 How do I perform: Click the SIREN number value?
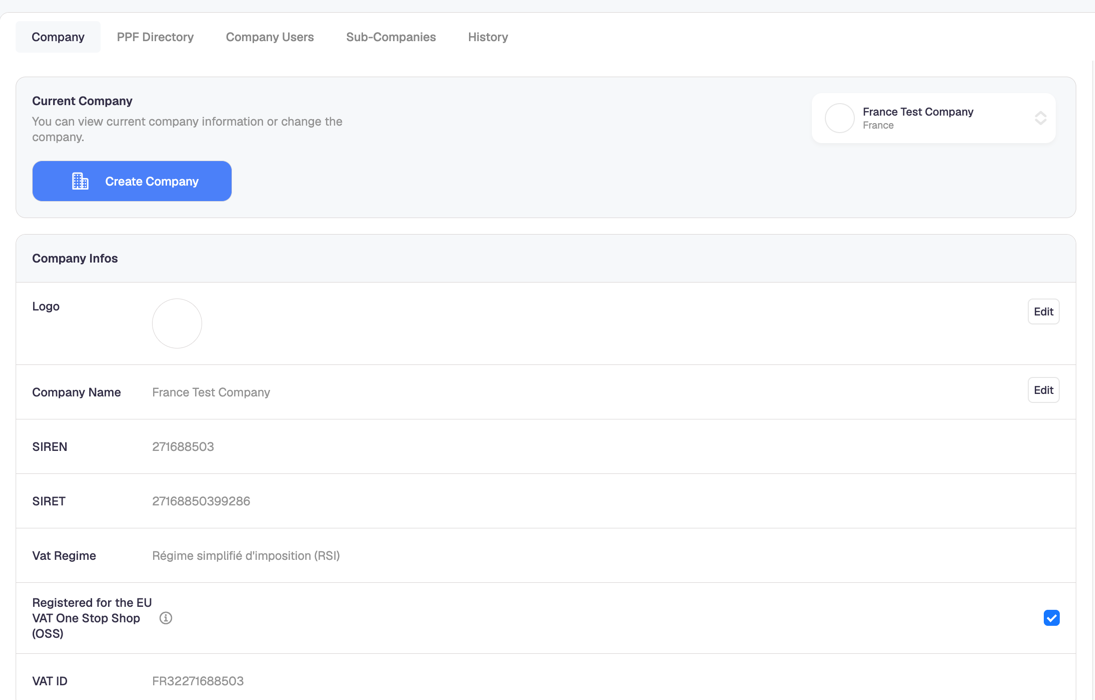tap(183, 446)
